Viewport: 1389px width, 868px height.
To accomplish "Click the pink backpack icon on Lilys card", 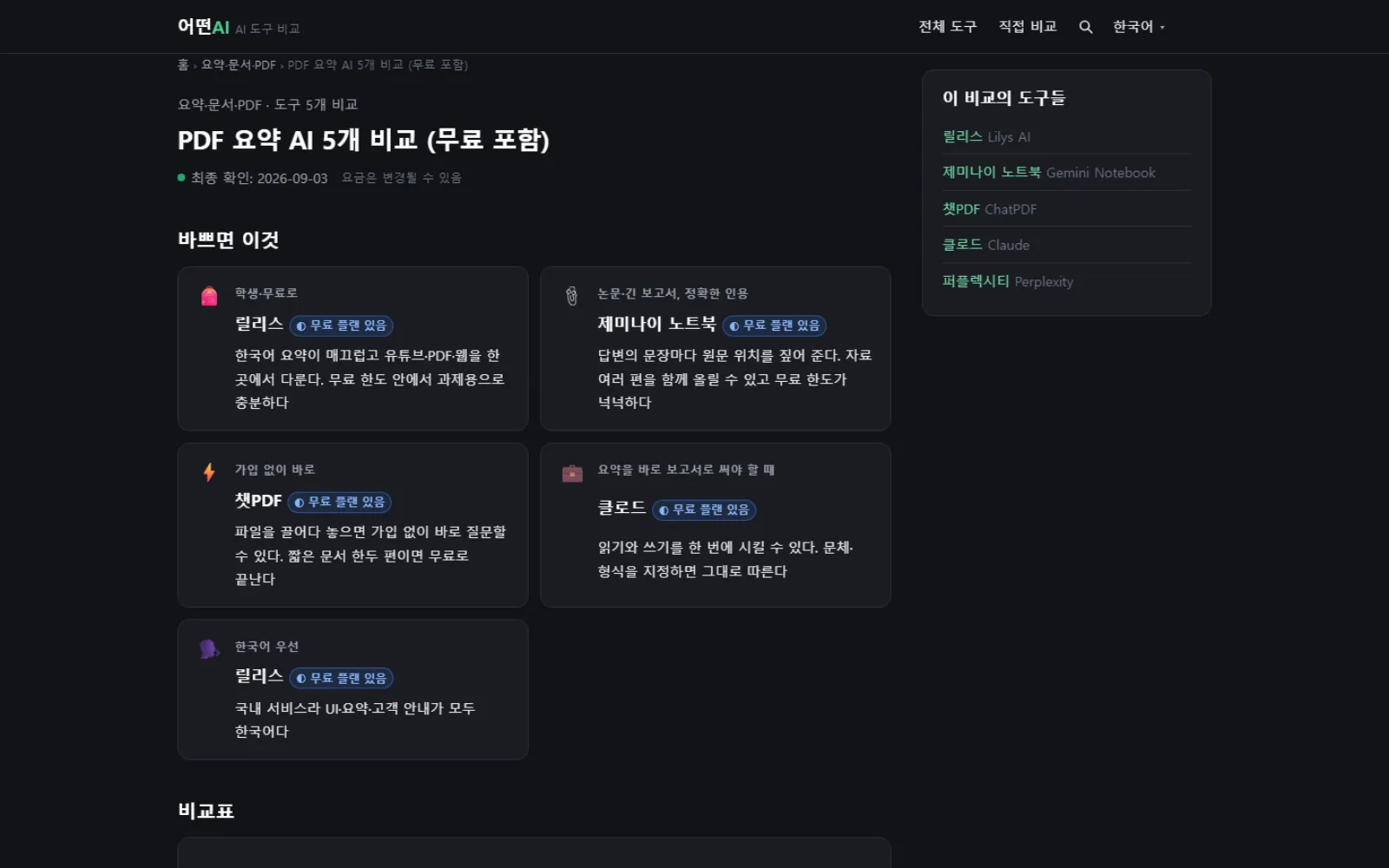I will coord(209,296).
